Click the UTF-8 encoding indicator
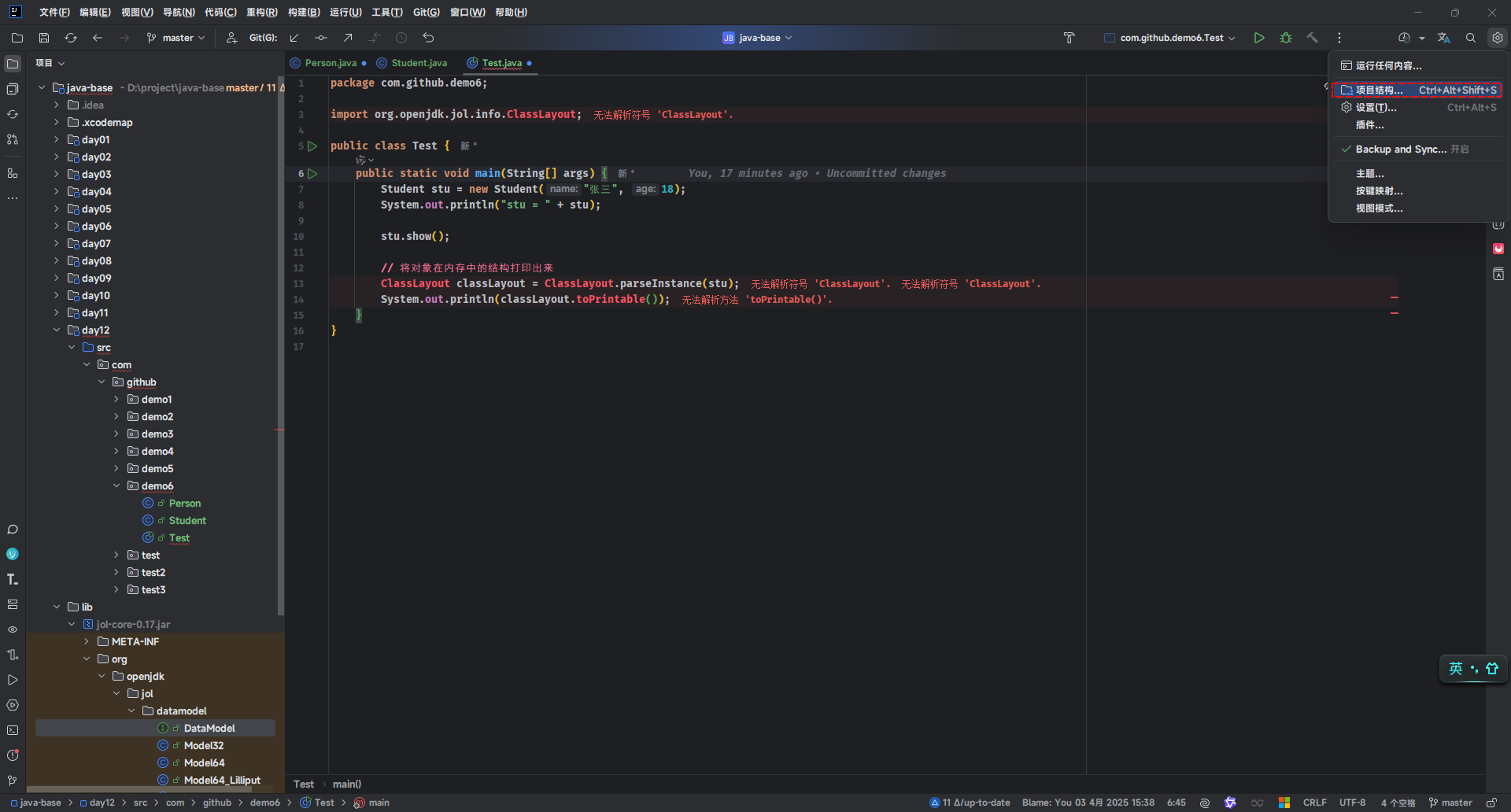 (1352, 803)
